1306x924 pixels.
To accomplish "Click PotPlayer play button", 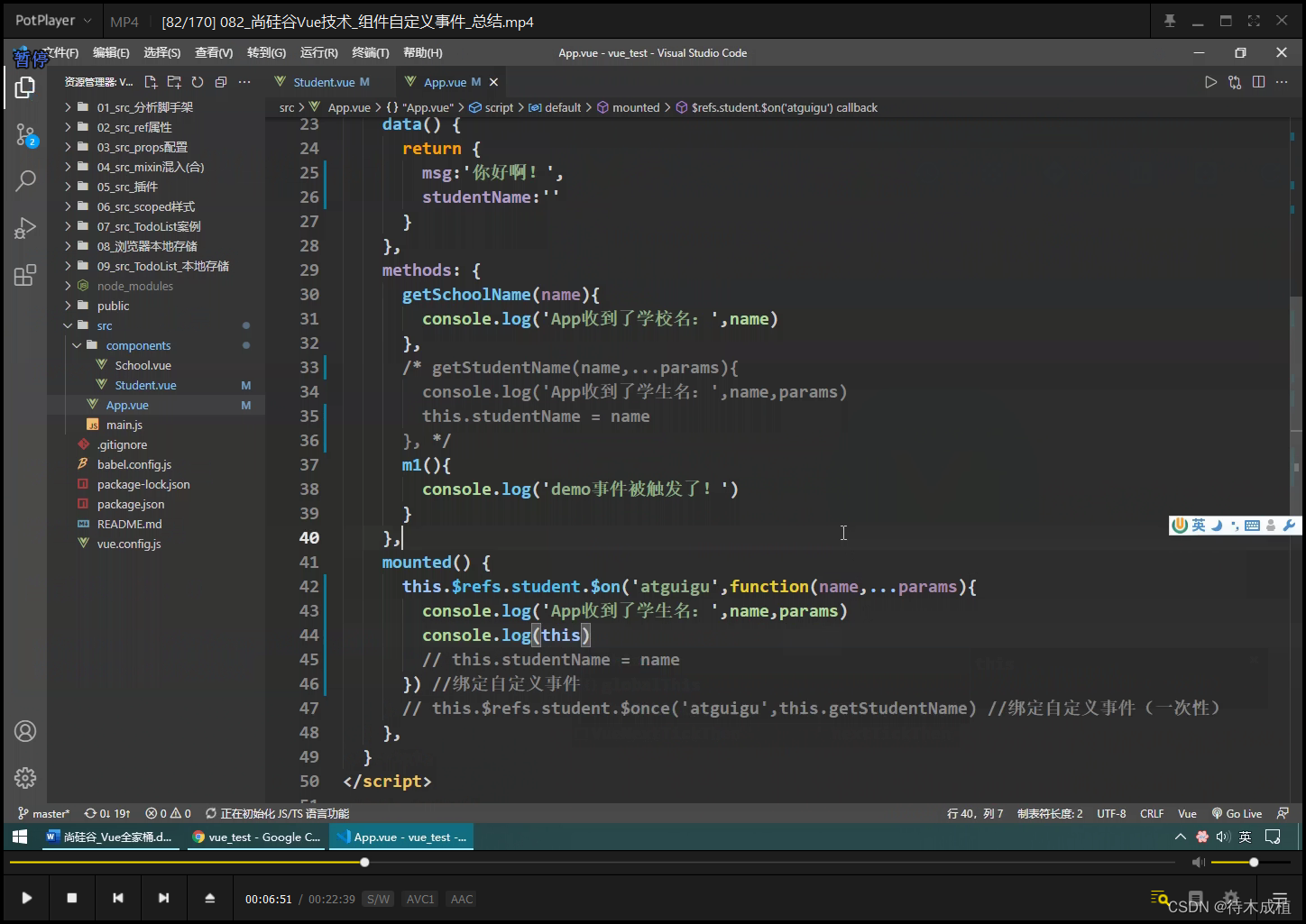I will tap(27, 898).
